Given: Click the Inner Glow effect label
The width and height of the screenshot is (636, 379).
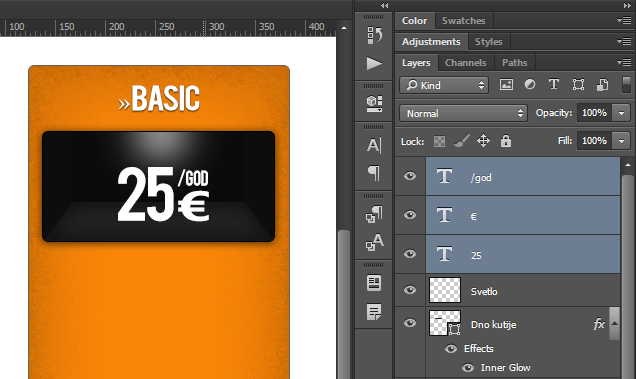Looking at the screenshot, I should [505, 368].
